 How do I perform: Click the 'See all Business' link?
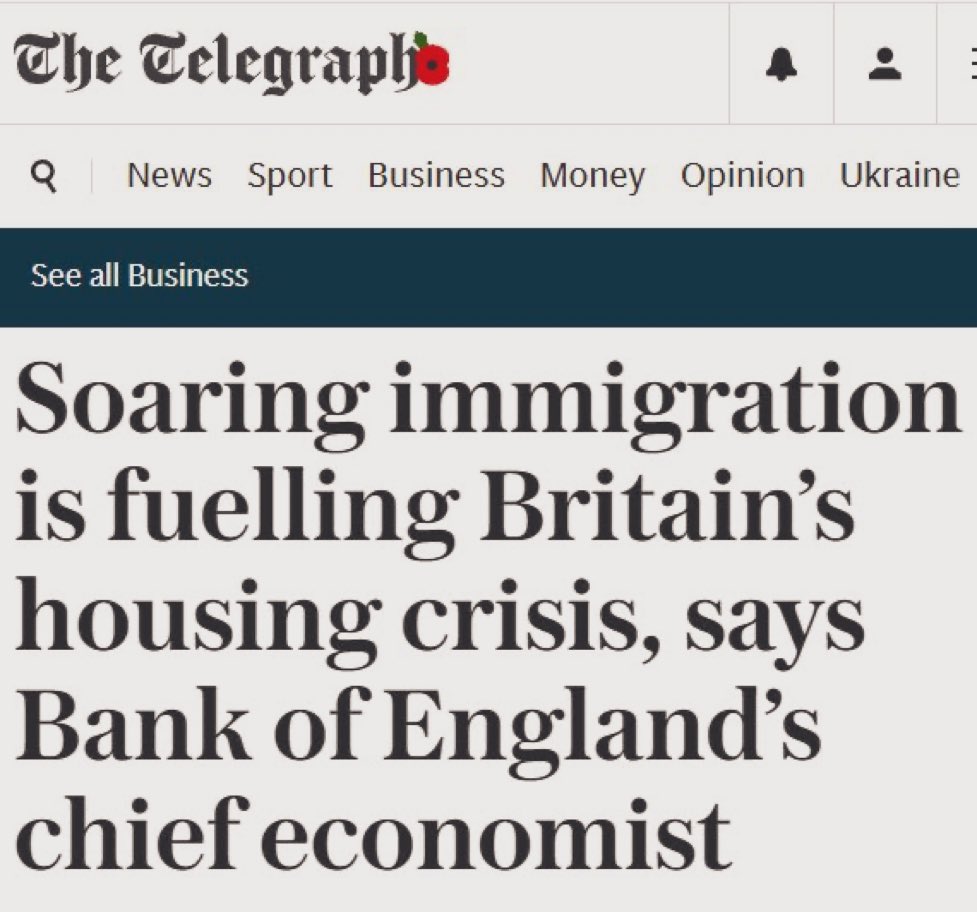tap(139, 276)
